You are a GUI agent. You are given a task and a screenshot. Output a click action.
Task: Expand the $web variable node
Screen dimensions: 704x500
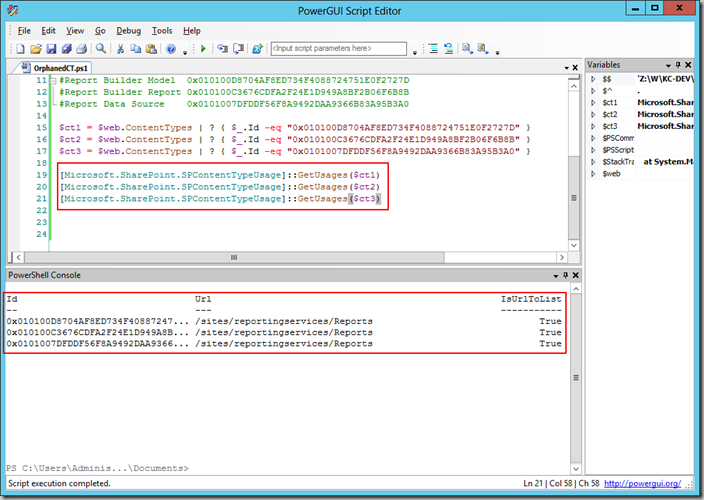click(x=593, y=174)
